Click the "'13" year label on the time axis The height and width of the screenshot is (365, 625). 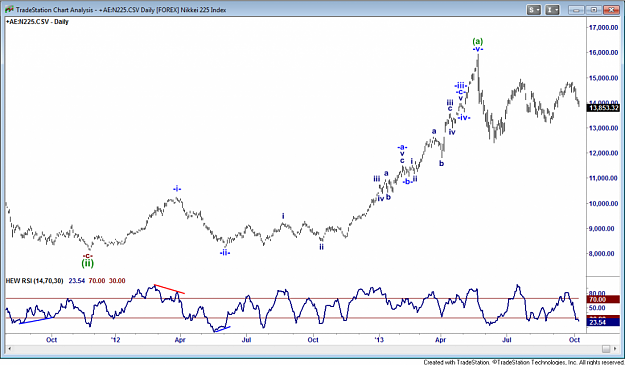coord(379,339)
